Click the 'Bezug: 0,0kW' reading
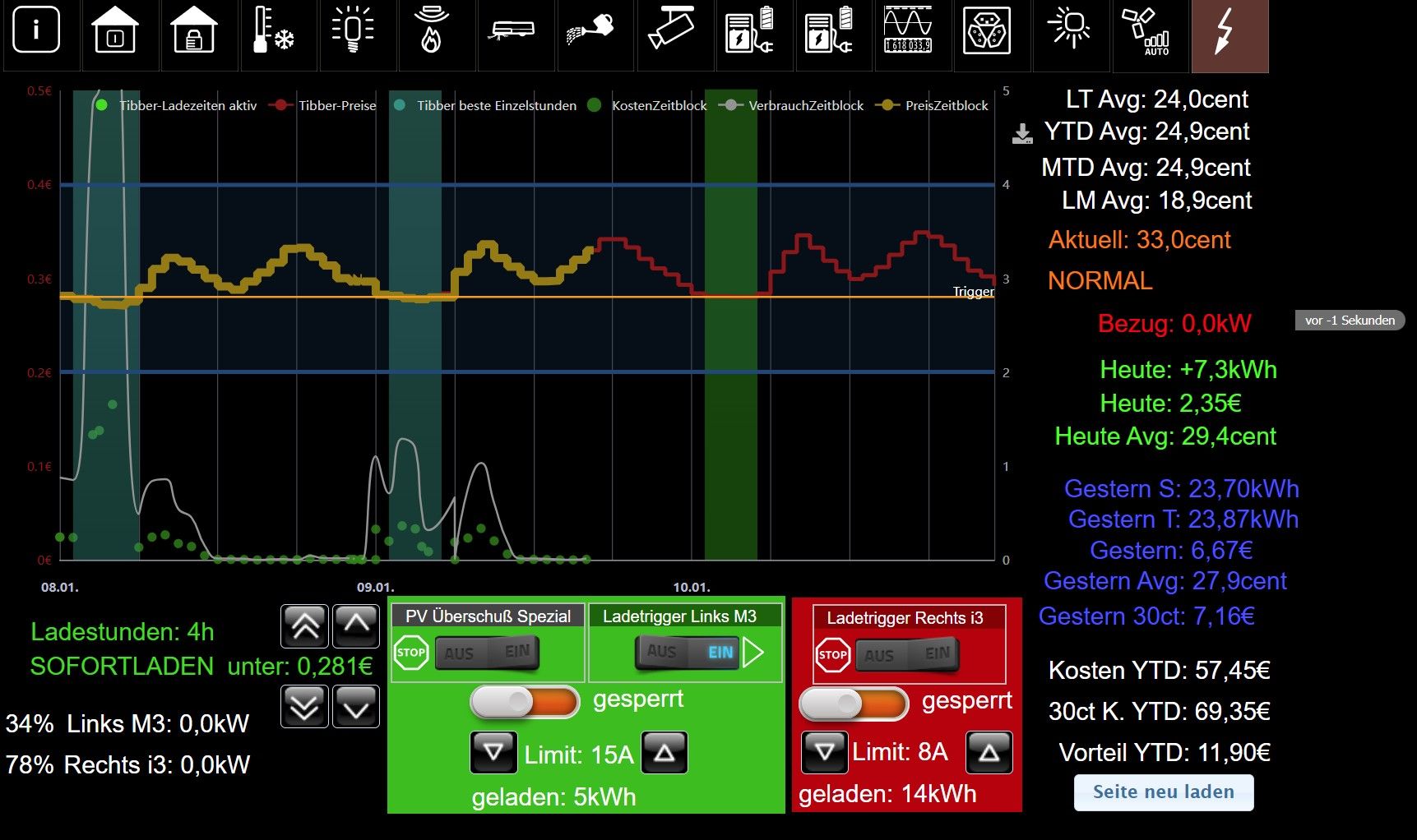This screenshot has width=1417, height=840. point(1174,323)
